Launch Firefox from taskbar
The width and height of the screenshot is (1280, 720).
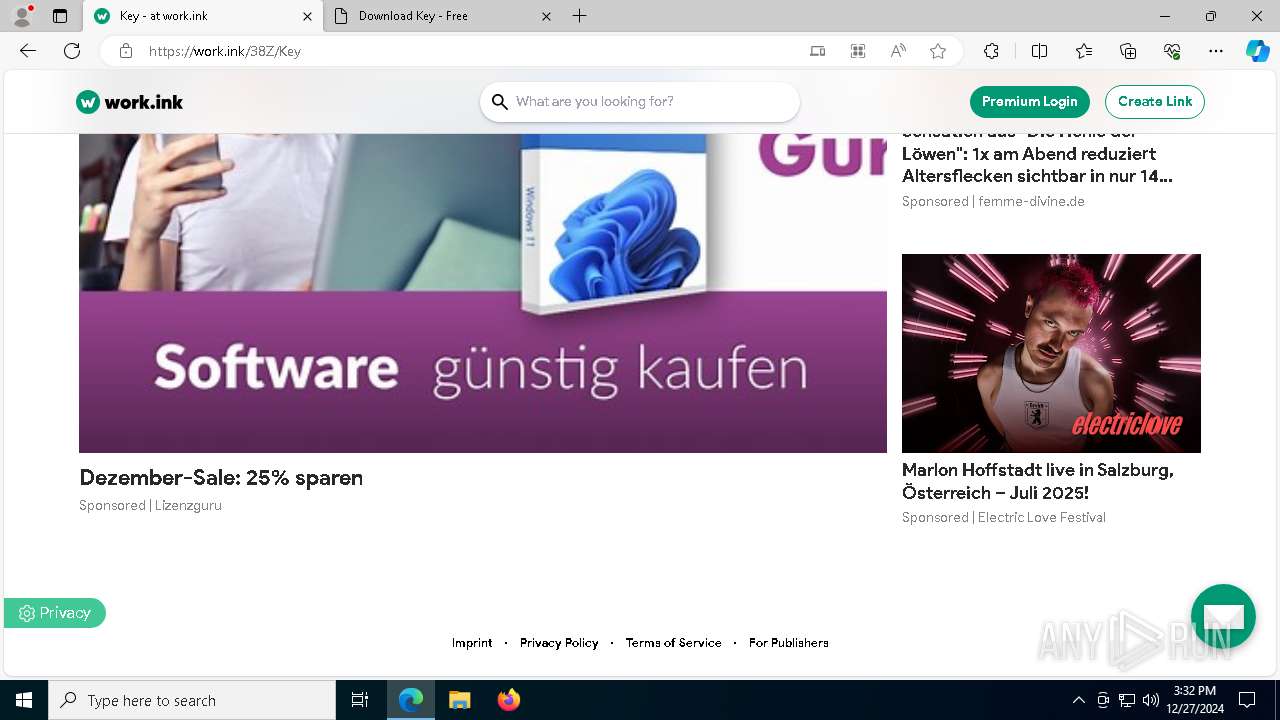point(509,700)
